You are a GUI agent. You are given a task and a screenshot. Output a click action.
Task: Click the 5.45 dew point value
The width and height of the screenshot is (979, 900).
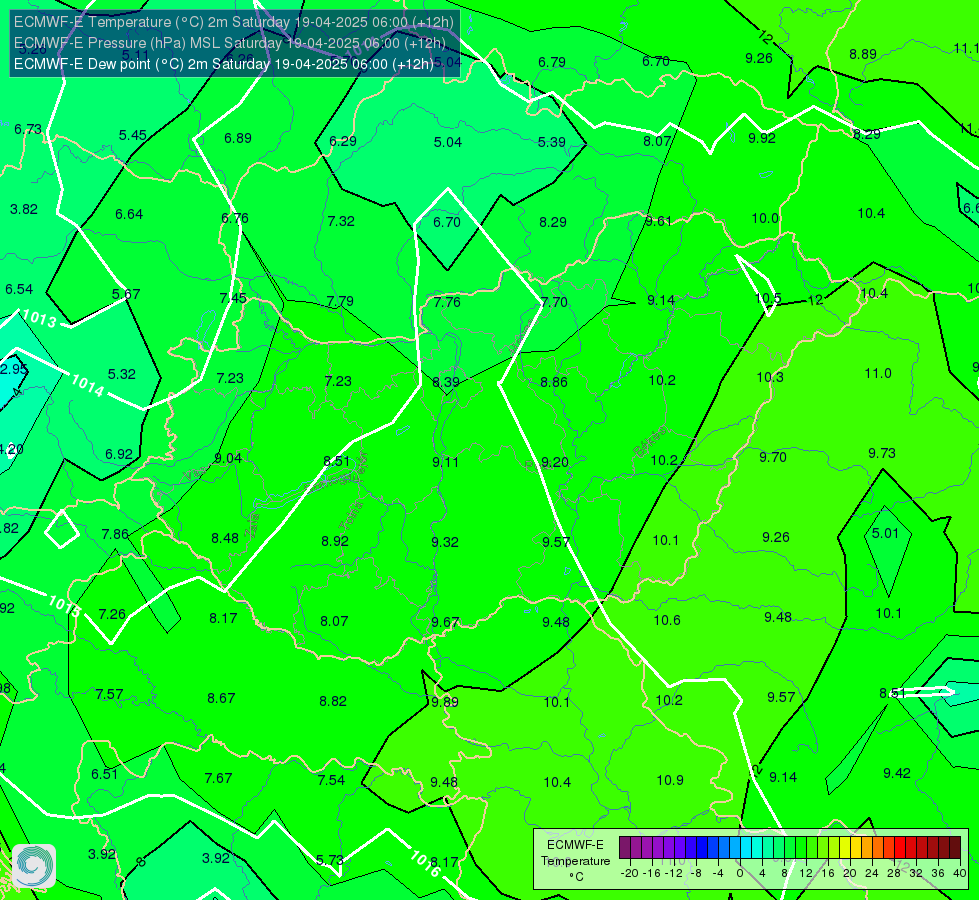[132, 136]
